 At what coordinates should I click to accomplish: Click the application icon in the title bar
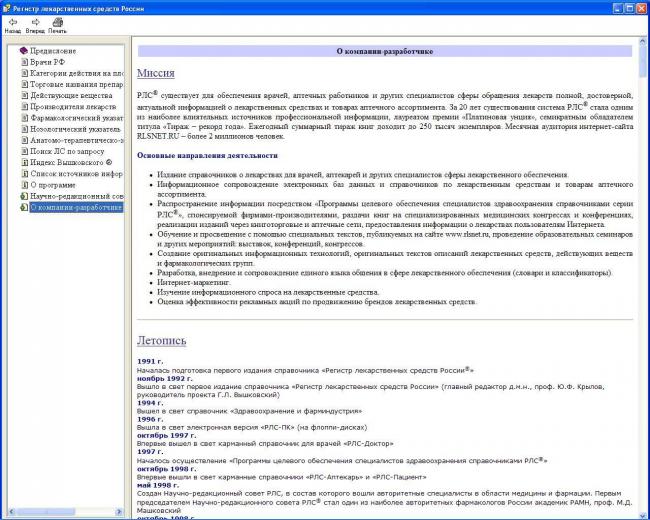(6, 8)
